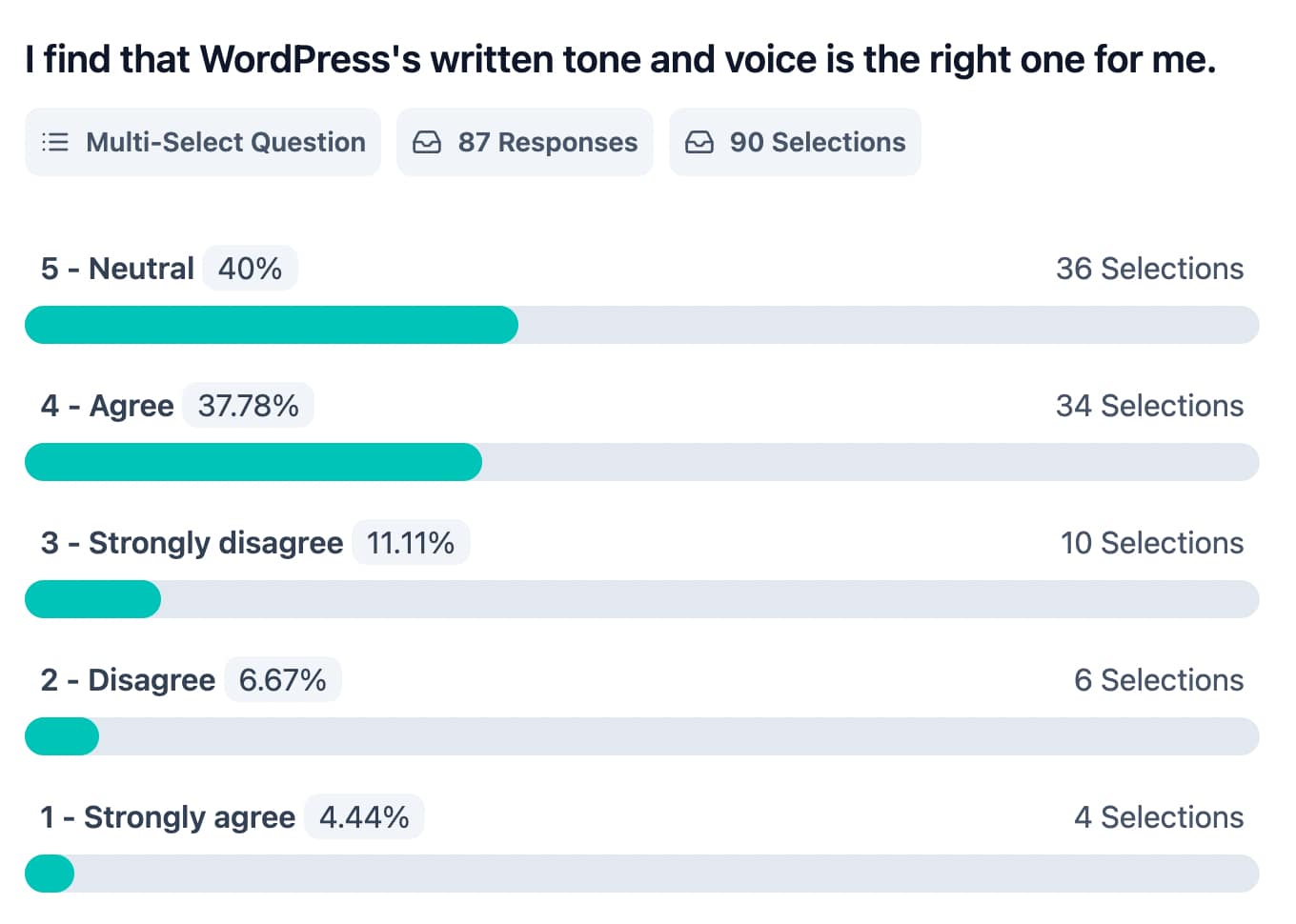This screenshot has width=1296, height=924.
Task: Click the 34 Selections count
Action: (1149, 406)
